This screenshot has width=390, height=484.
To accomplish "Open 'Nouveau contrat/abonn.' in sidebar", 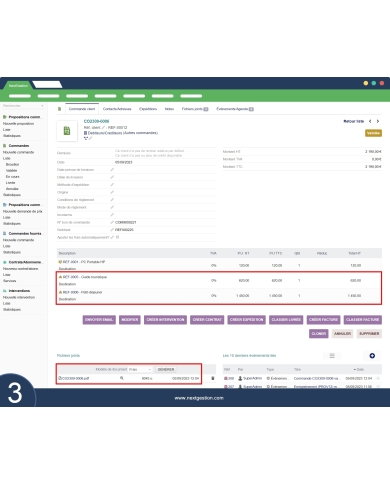I will tap(21, 269).
